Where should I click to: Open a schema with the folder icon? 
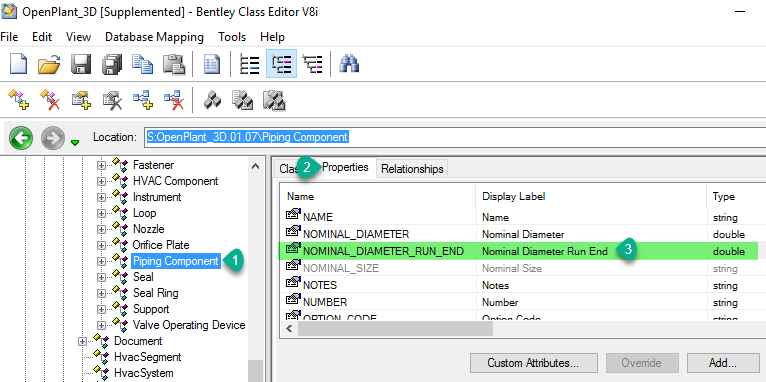click(x=49, y=64)
